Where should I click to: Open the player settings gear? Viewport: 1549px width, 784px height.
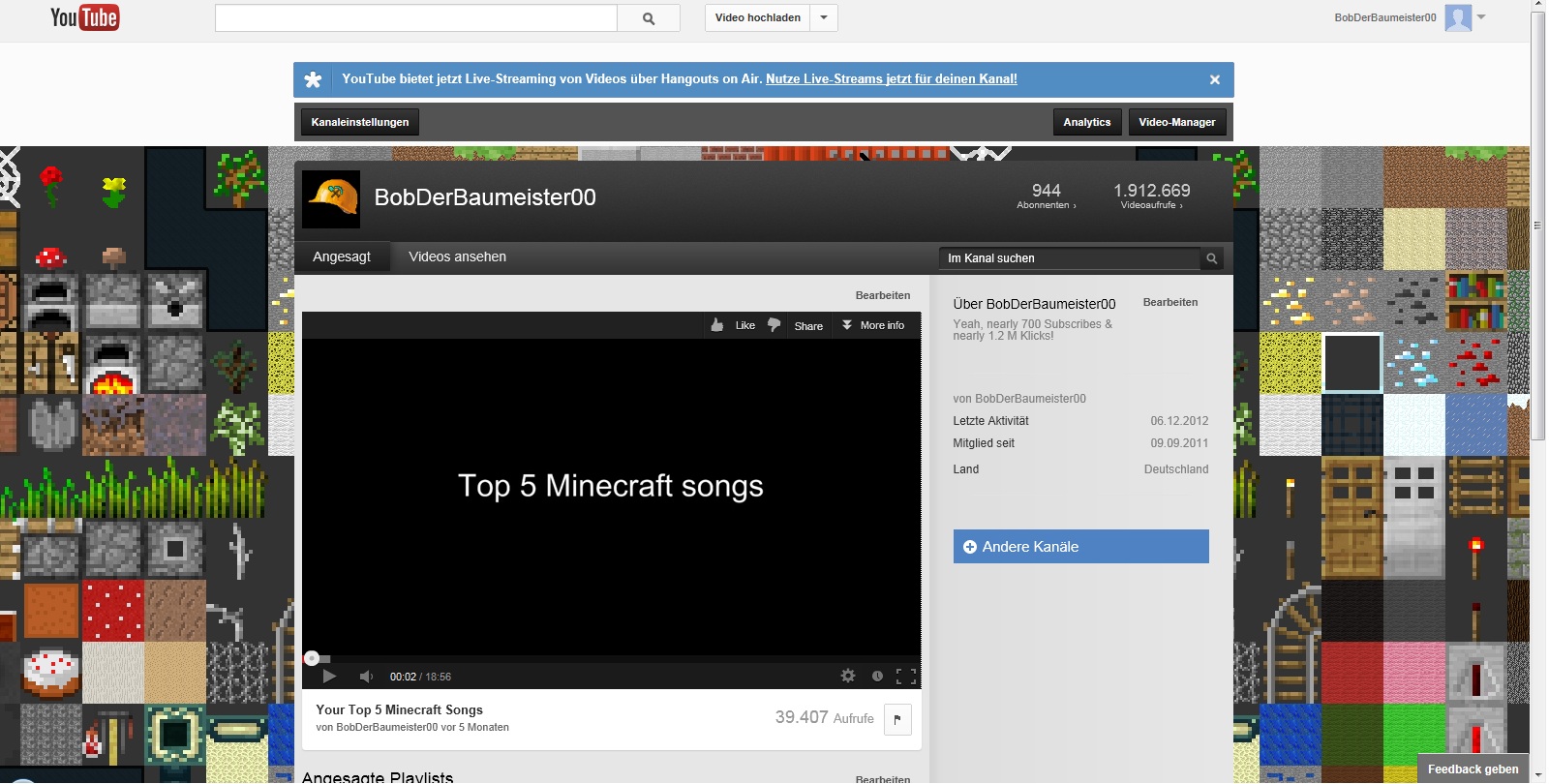[848, 677]
